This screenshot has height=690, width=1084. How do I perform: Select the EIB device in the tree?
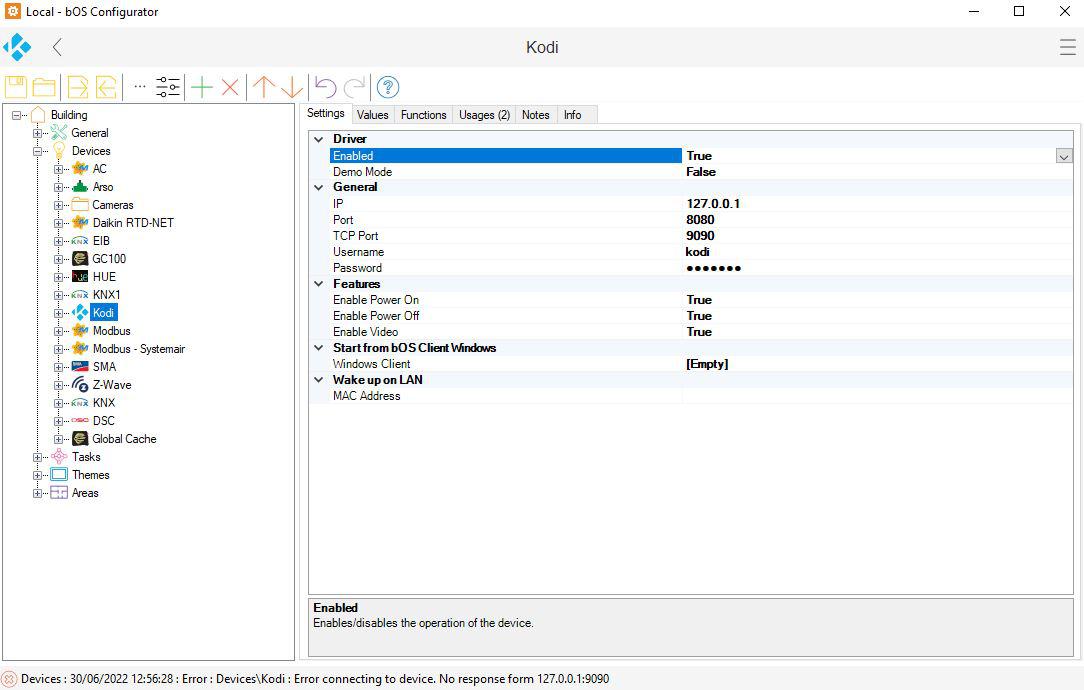pos(102,241)
